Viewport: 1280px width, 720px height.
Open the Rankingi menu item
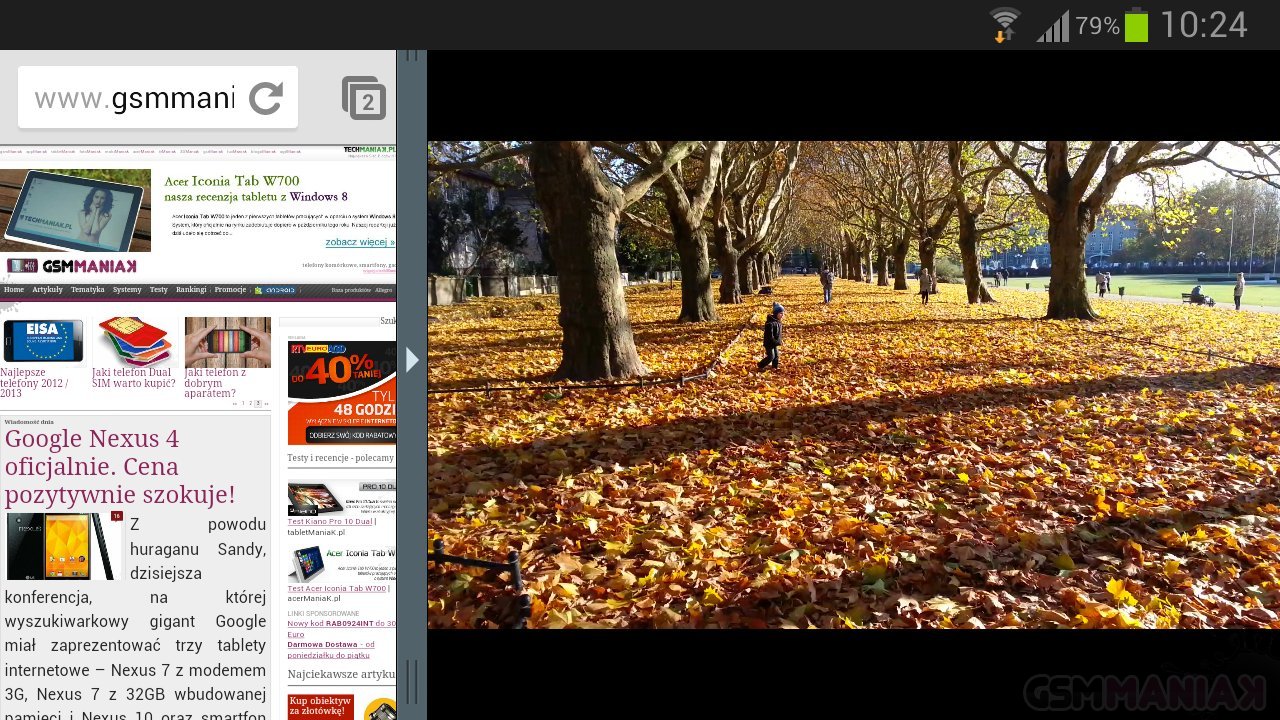point(191,290)
